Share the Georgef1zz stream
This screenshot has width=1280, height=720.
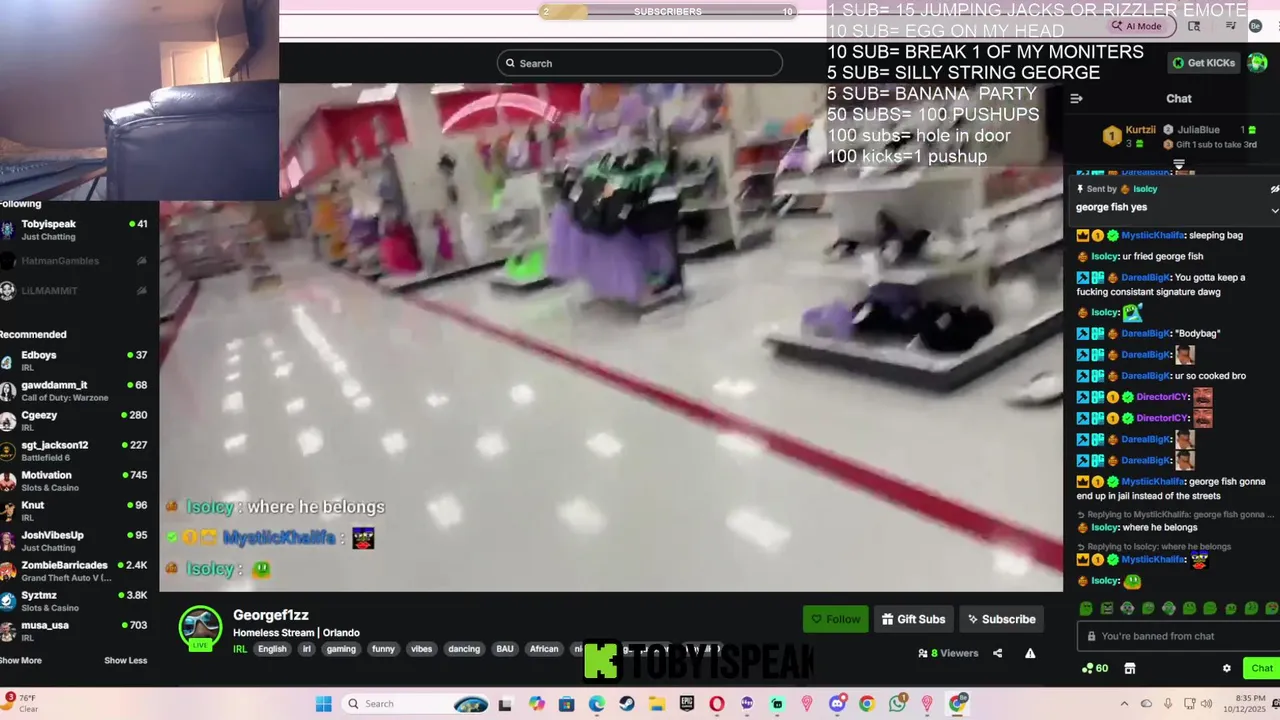tap(997, 653)
